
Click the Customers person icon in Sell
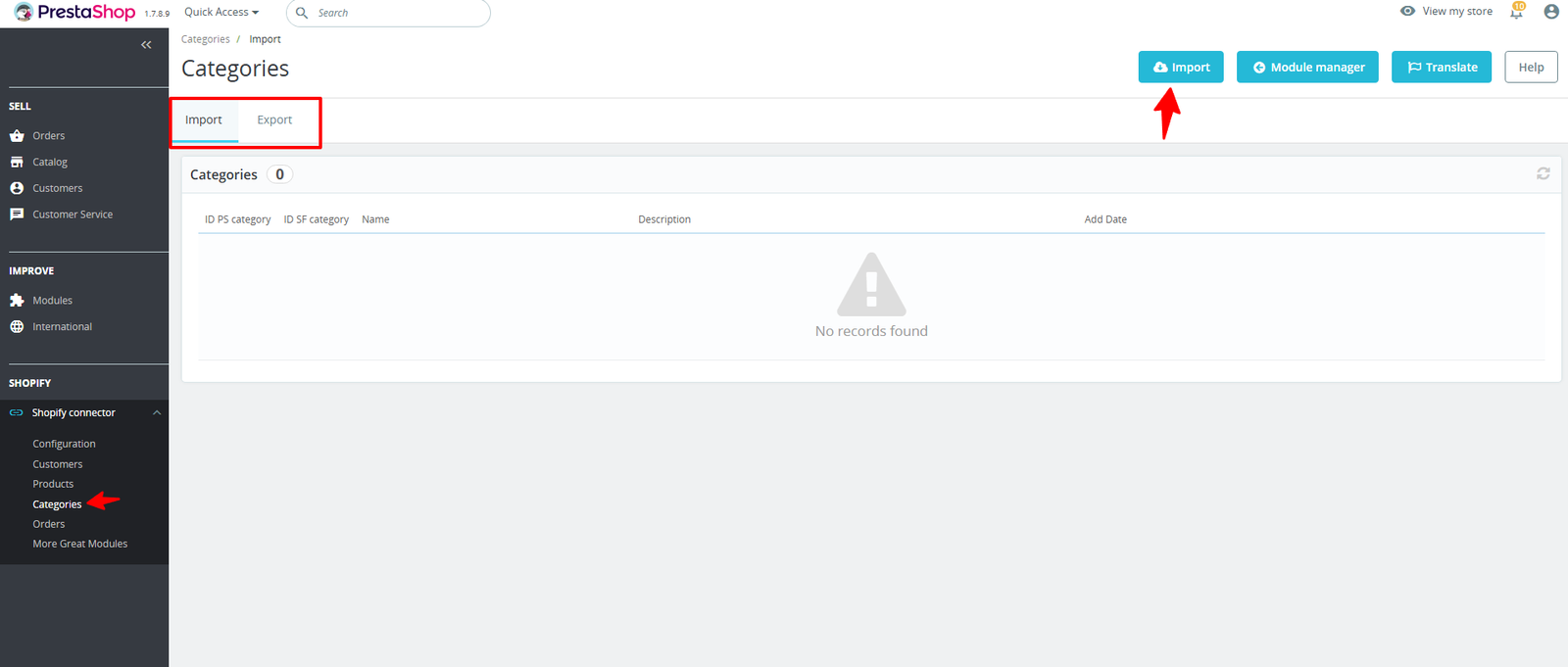[x=17, y=188]
